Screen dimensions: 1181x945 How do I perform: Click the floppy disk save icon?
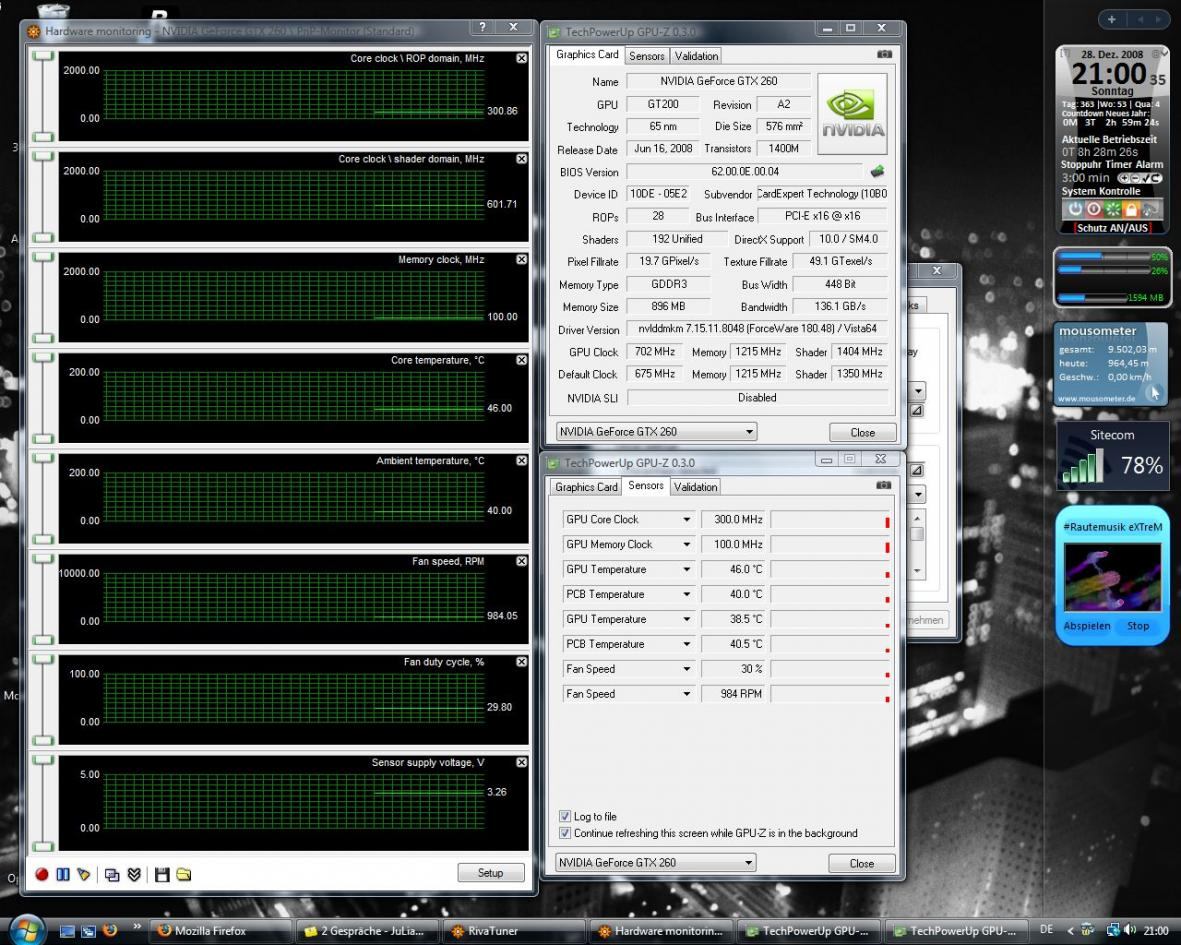tap(162, 874)
